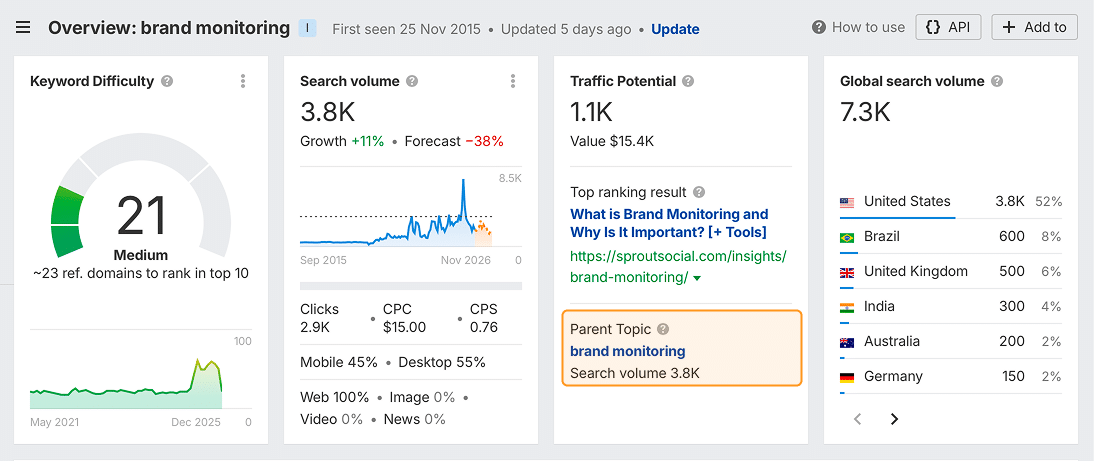Click the API button
This screenshot has height=461, width=1094.
[948, 27]
